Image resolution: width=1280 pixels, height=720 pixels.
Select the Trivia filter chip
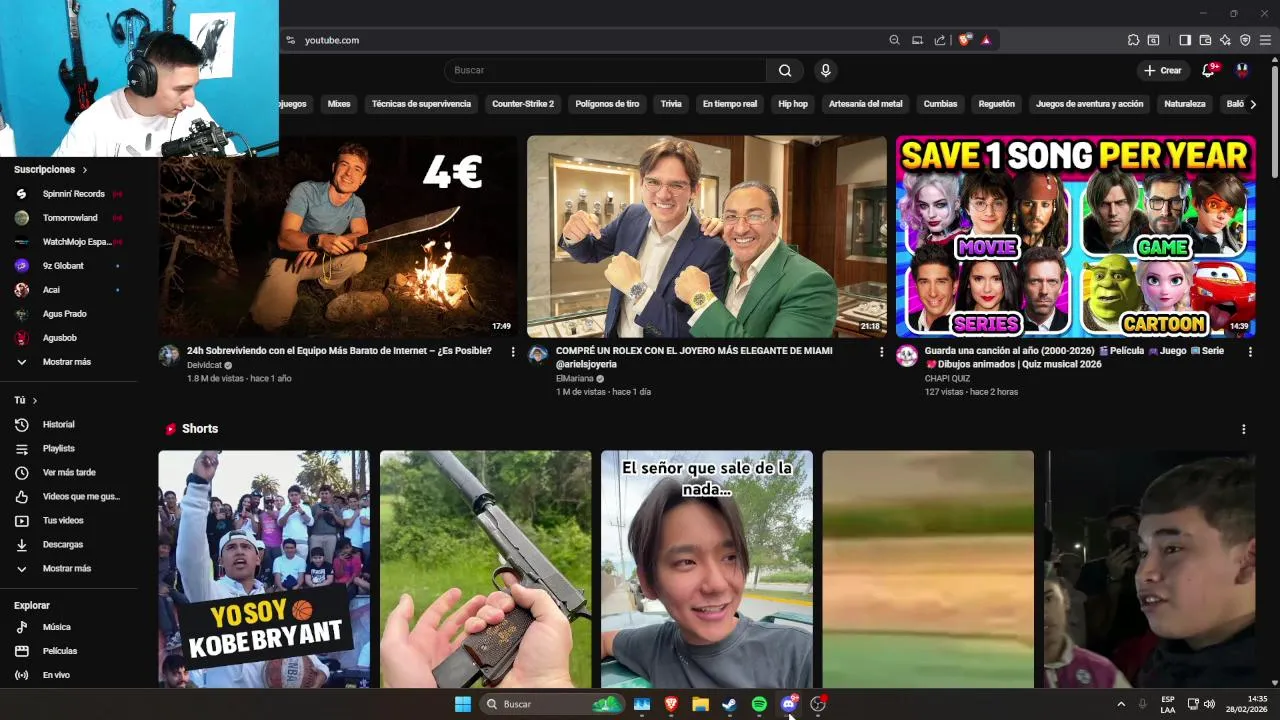click(671, 104)
